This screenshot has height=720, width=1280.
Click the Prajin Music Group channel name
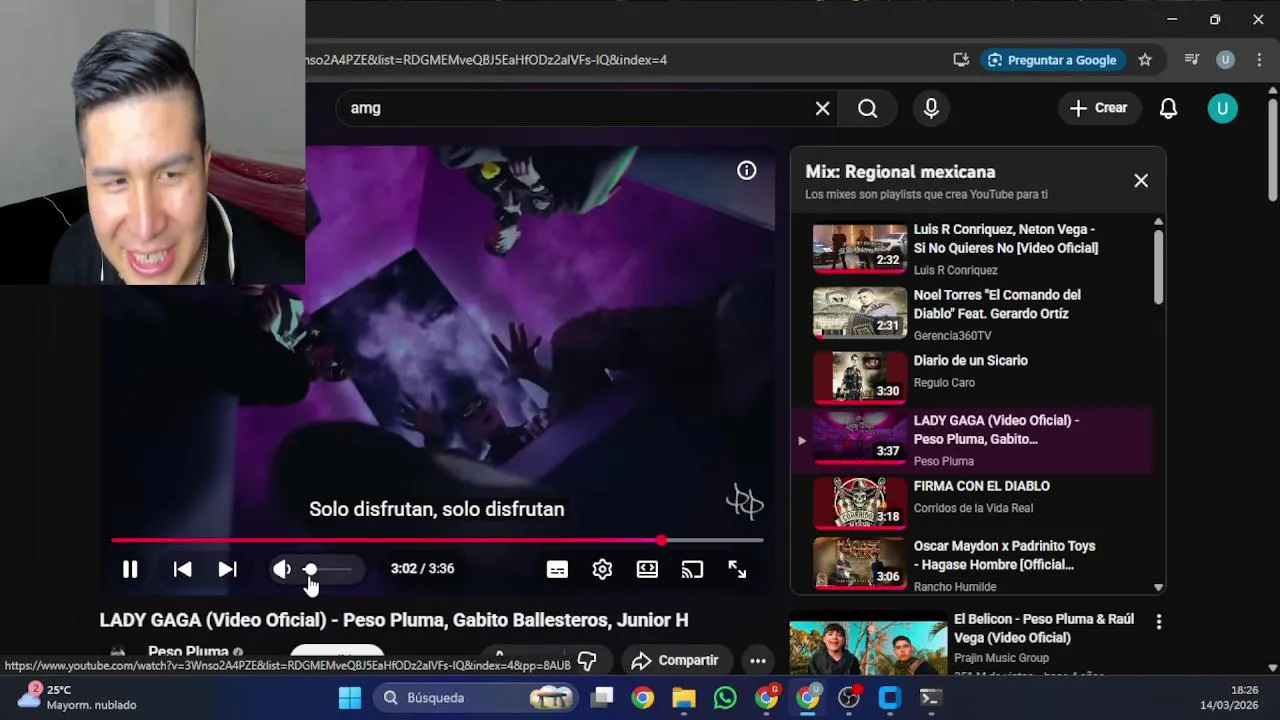tap(1001, 658)
